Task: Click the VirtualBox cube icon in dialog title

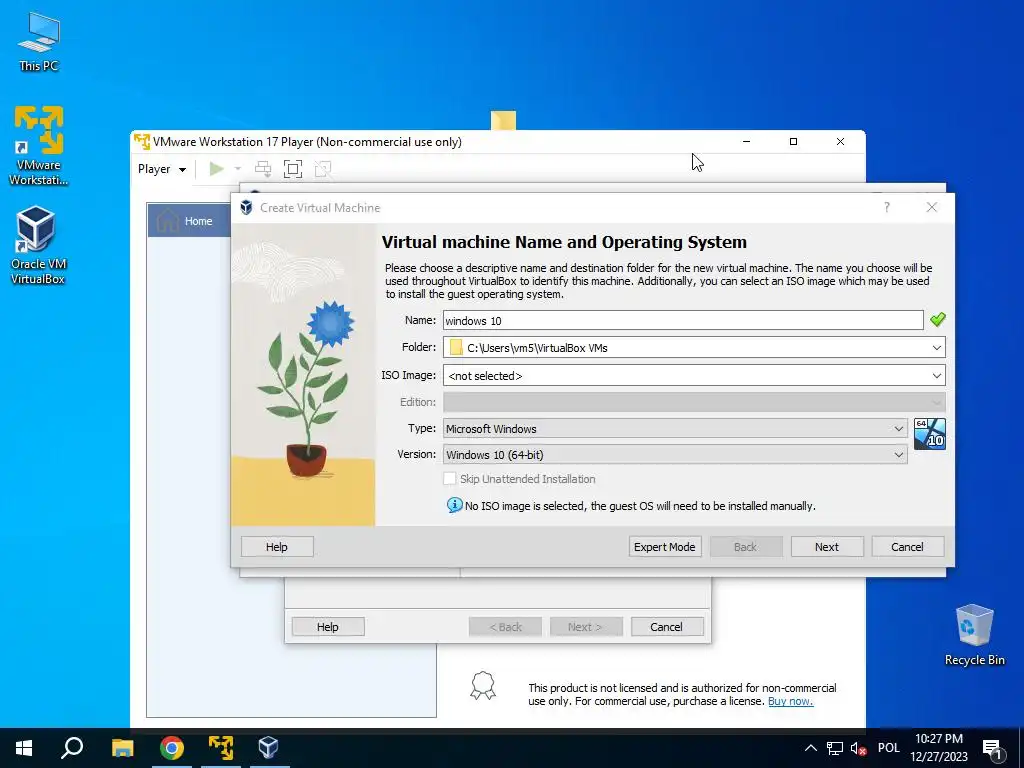Action: coord(246,208)
